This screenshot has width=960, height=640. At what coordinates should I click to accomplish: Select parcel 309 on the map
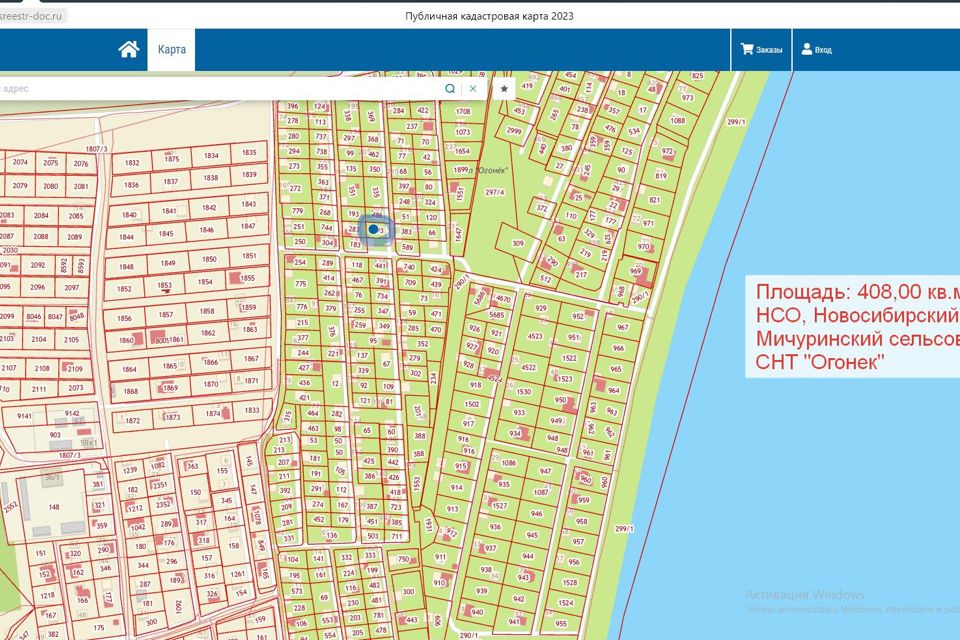pyautogui.click(x=518, y=243)
